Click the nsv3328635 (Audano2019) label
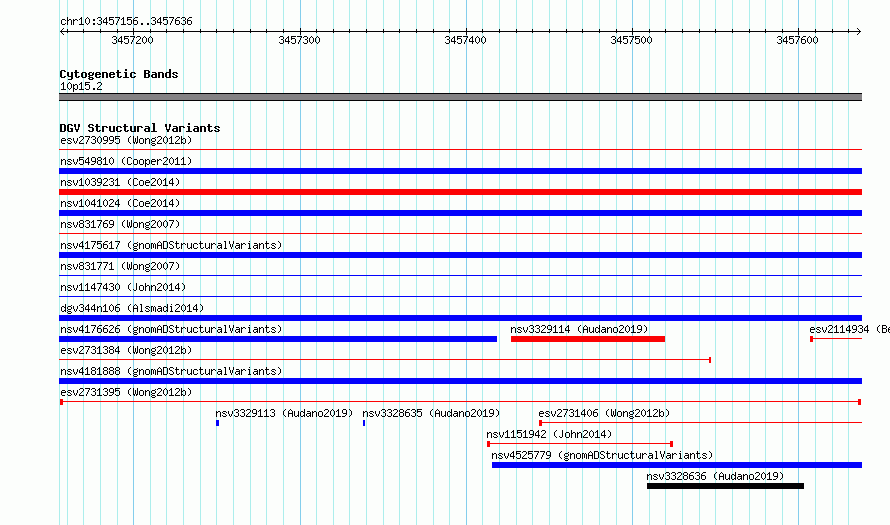The image size is (890, 525). tap(431, 413)
